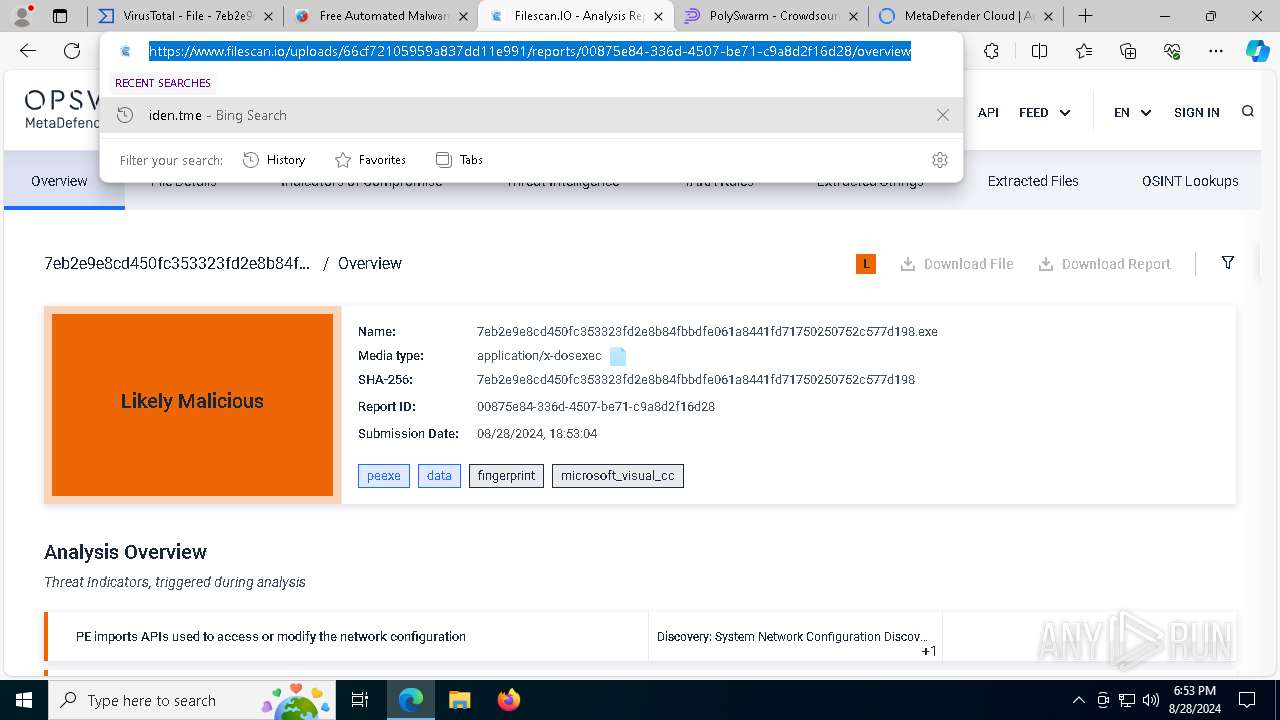
Task: Click the Likely Malicious verdict box
Action: click(192, 404)
